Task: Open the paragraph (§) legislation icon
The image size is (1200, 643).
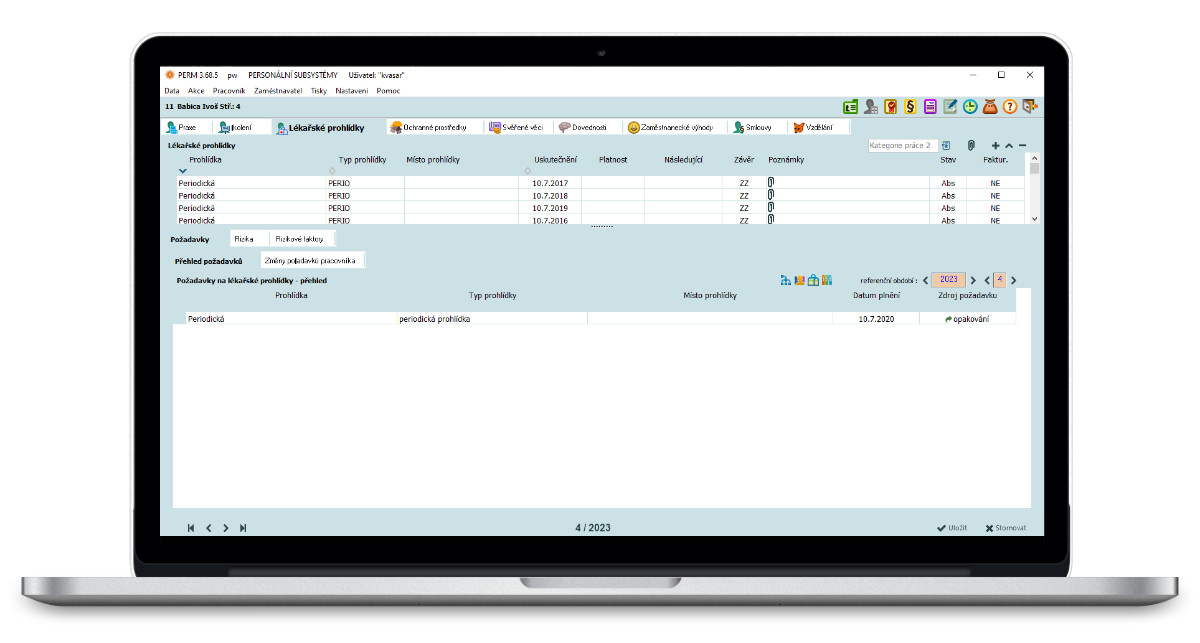Action: click(x=910, y=106)
